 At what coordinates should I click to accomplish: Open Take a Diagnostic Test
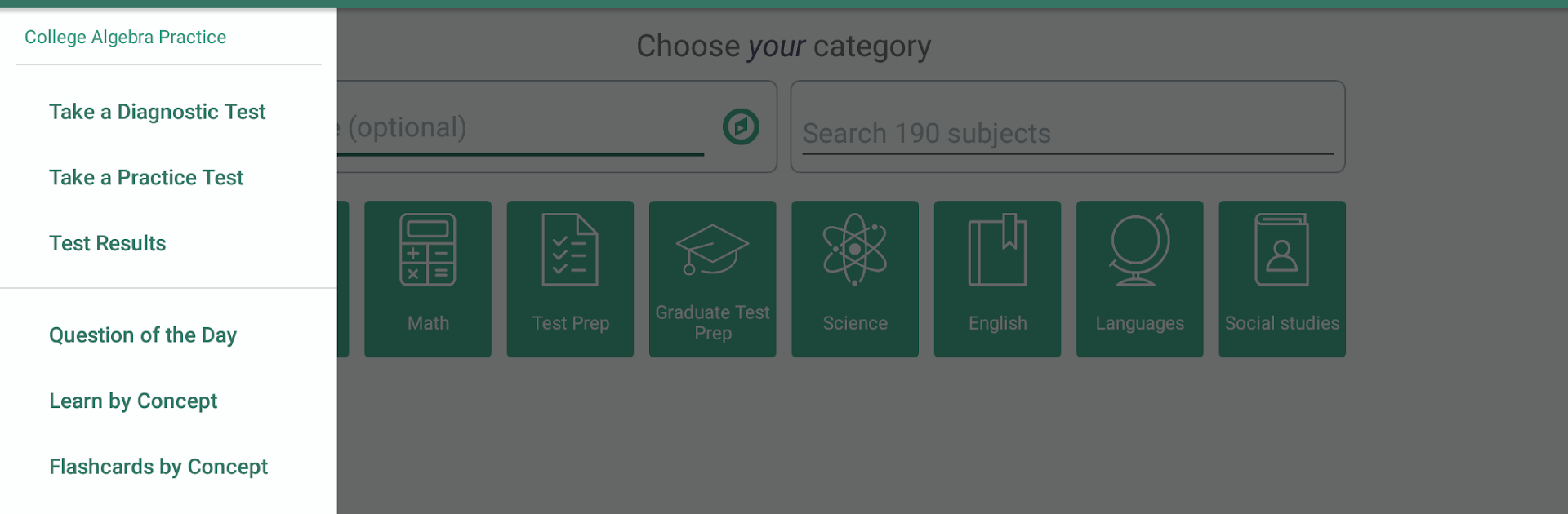(157, 112)
